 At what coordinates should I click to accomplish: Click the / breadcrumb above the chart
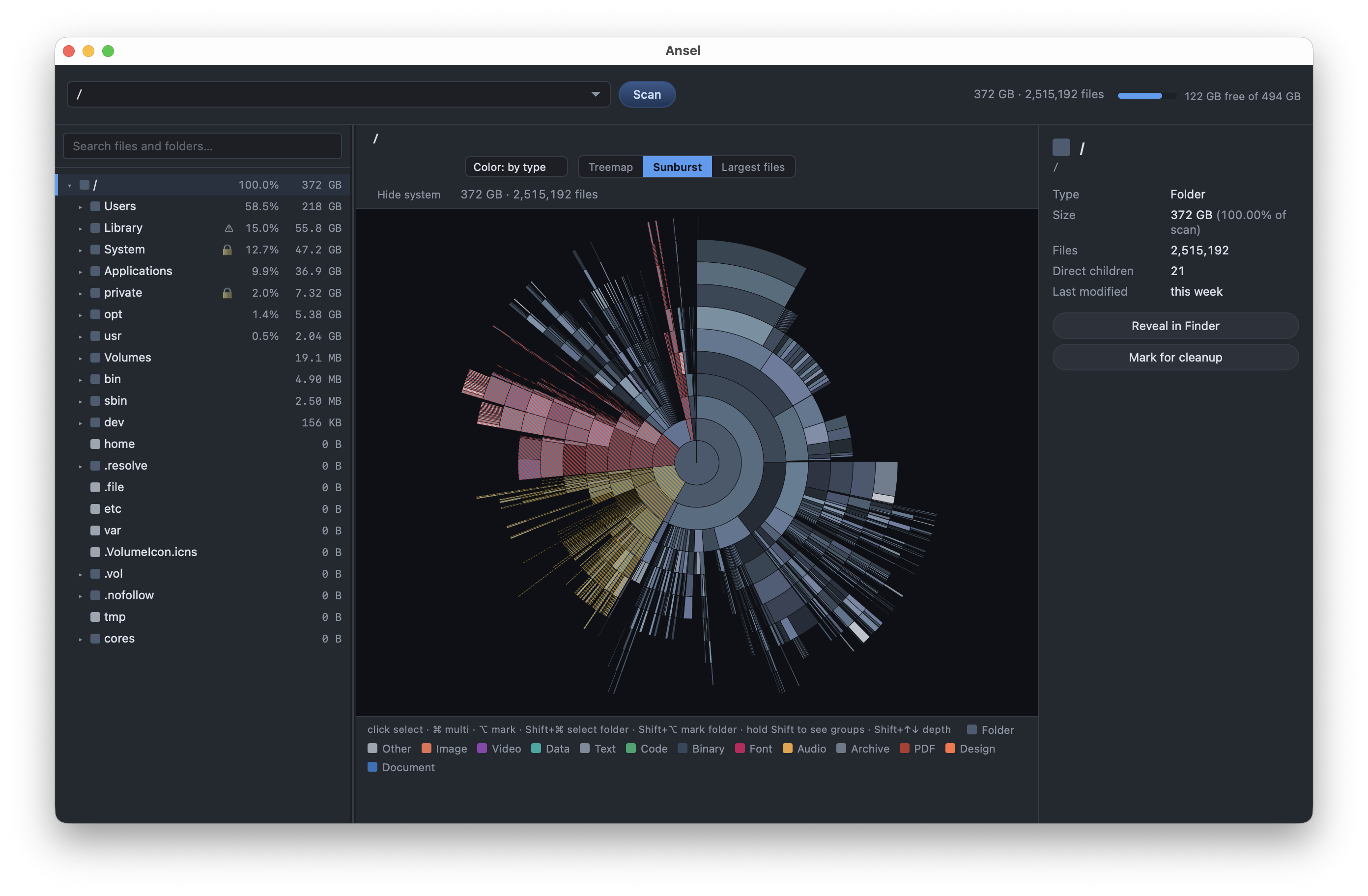[375, 139]
